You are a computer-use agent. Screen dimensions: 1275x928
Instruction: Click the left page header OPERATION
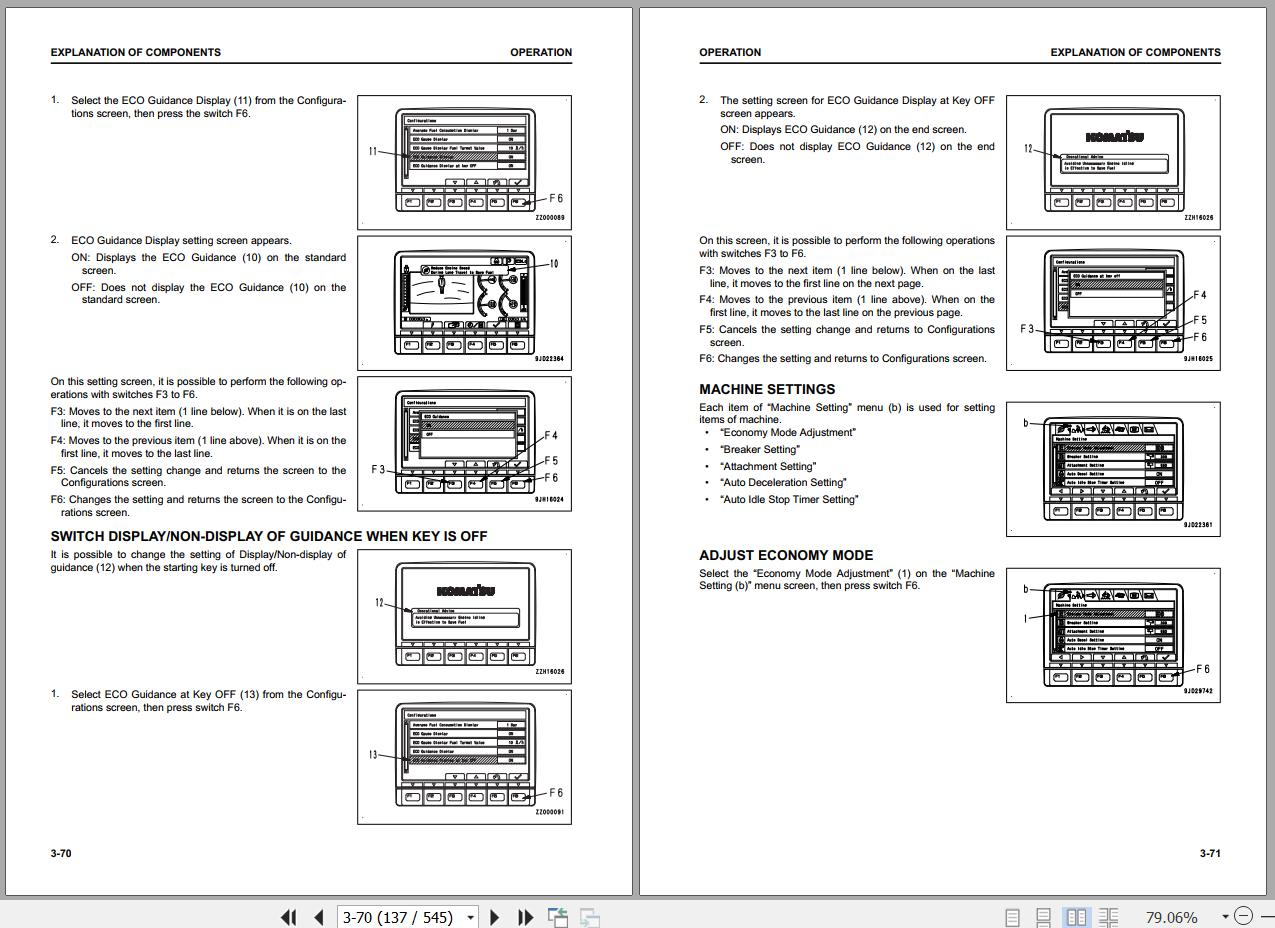pyautogui.click(x=541, y=52)
